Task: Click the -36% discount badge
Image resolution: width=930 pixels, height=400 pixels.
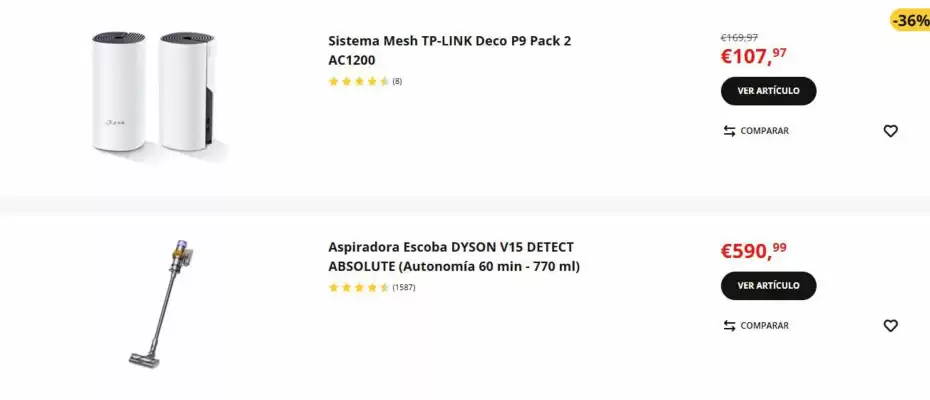Action: (909, 20)
